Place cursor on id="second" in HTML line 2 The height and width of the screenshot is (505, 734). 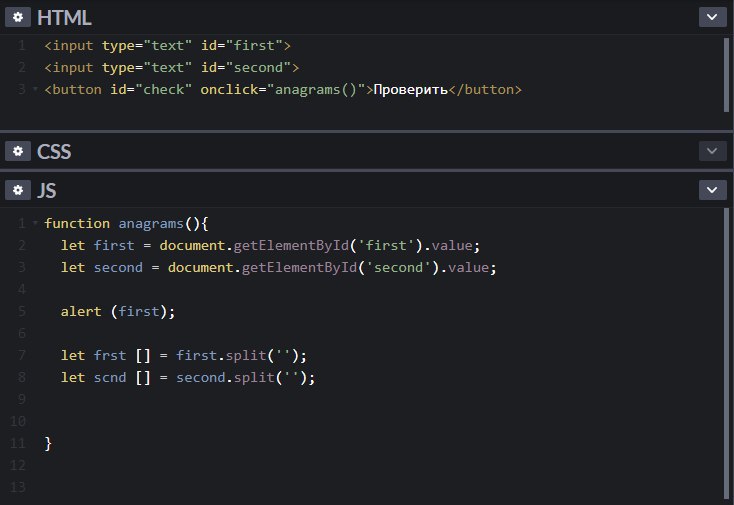pos(246,67)
